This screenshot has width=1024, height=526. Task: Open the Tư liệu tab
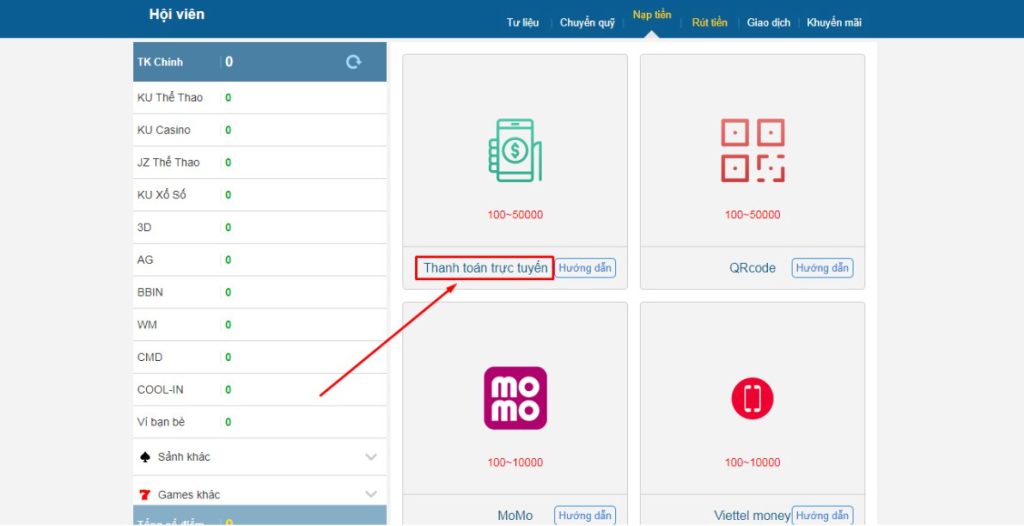tap(522, 23)
